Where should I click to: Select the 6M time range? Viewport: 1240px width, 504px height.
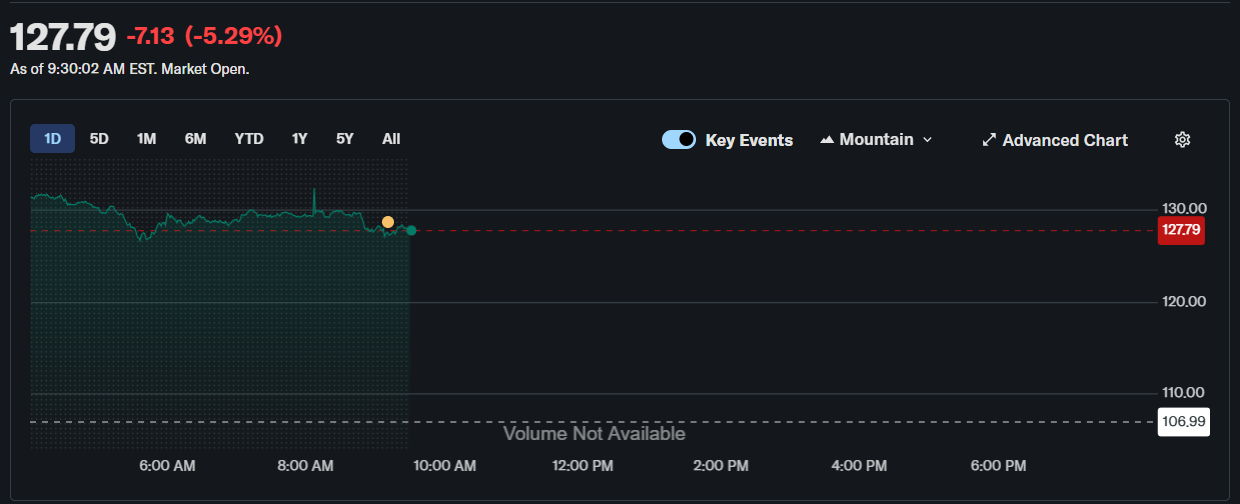(195, 139)
